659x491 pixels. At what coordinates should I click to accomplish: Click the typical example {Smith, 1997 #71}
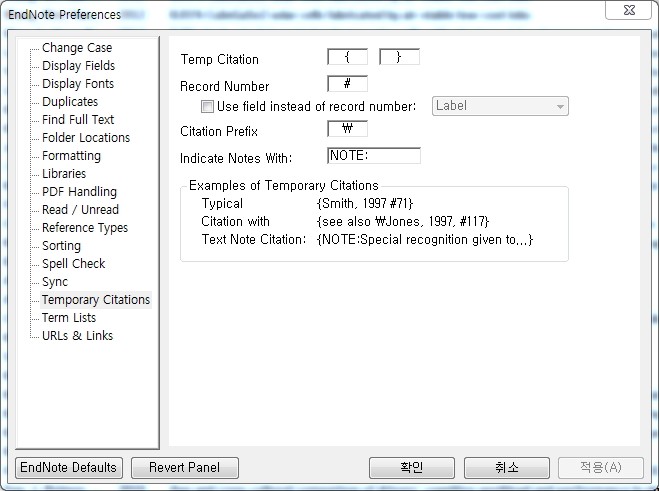pos(365,203)
